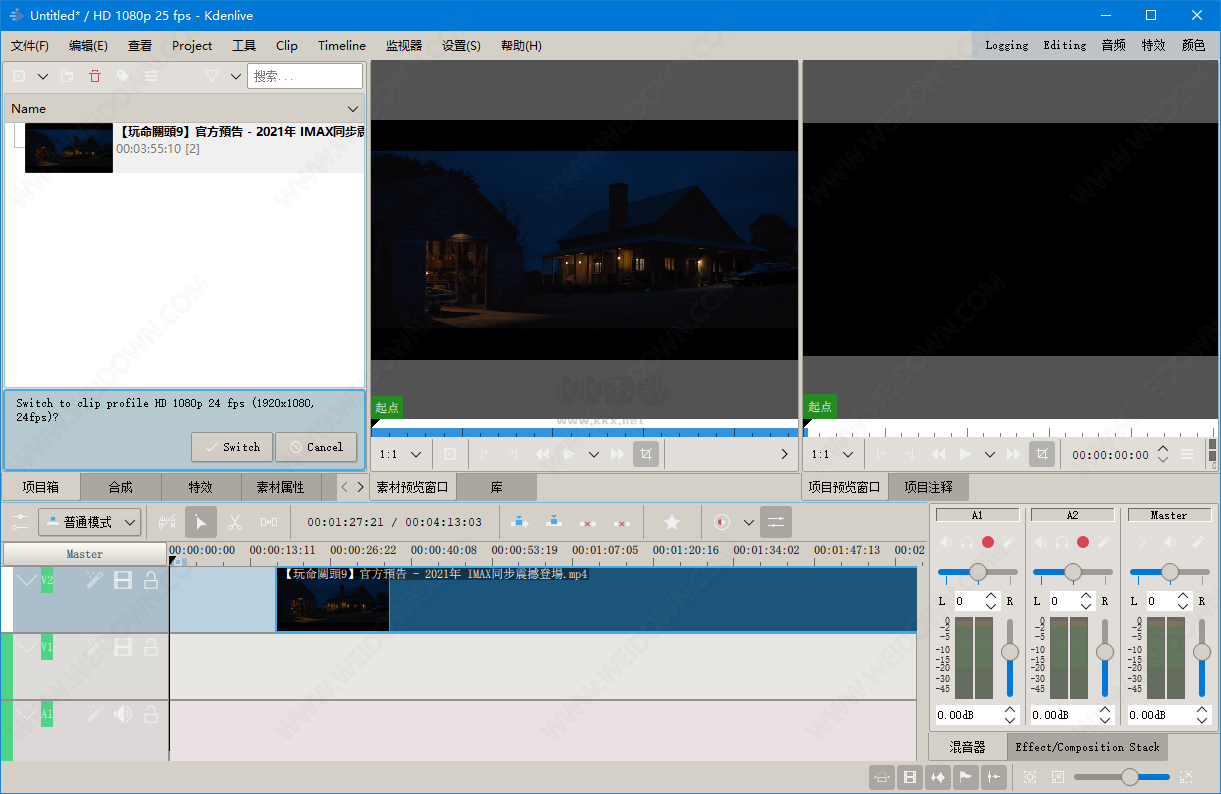1221x794 pixels.
Task: Click the crop icon in the clip monitor
Action: pos(646,454)
